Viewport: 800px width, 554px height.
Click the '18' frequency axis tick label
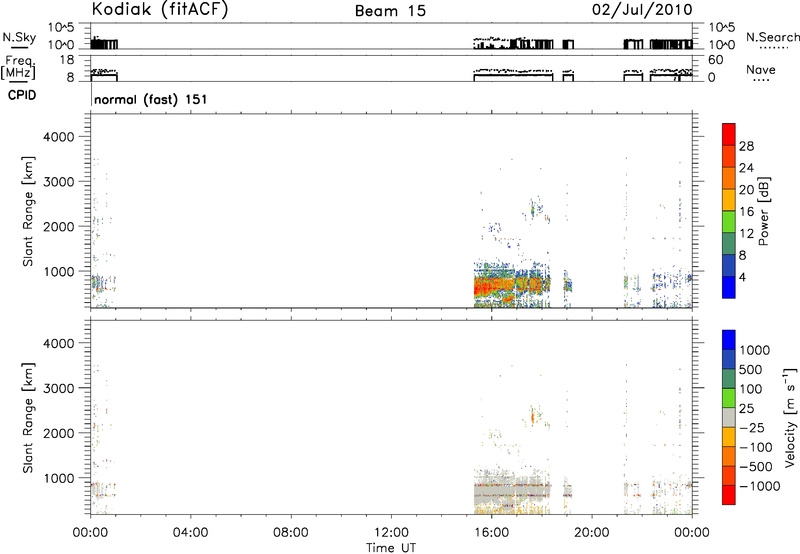(x=67, y=60)
